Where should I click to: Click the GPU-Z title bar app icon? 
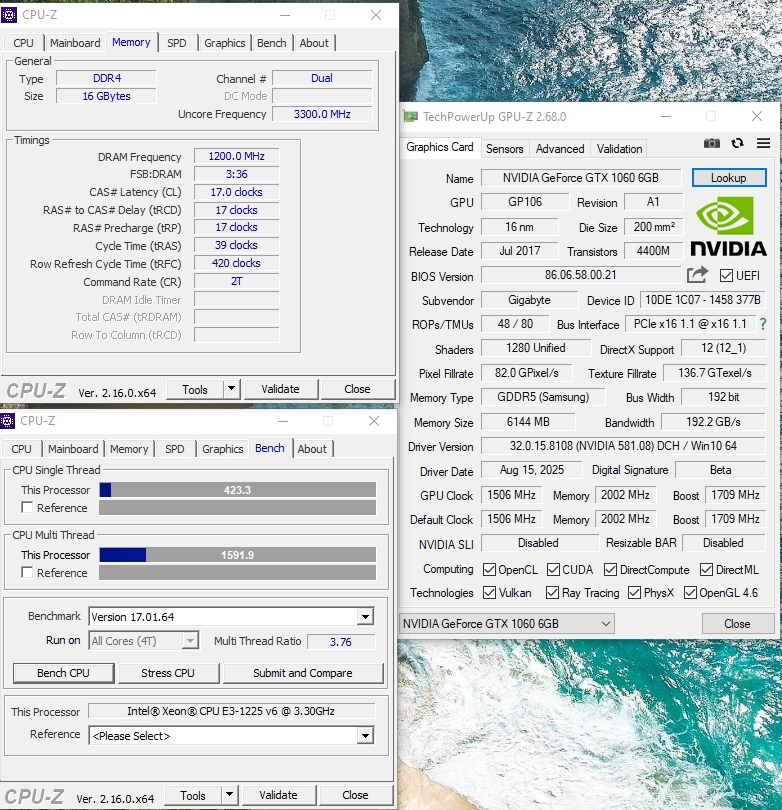pos(410,117)
